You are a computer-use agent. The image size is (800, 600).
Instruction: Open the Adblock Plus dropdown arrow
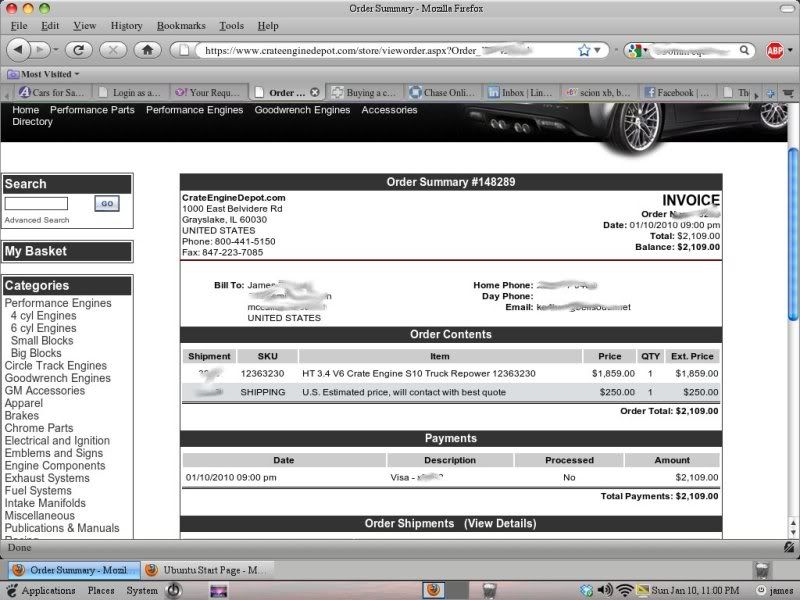(x=790, y=50)
